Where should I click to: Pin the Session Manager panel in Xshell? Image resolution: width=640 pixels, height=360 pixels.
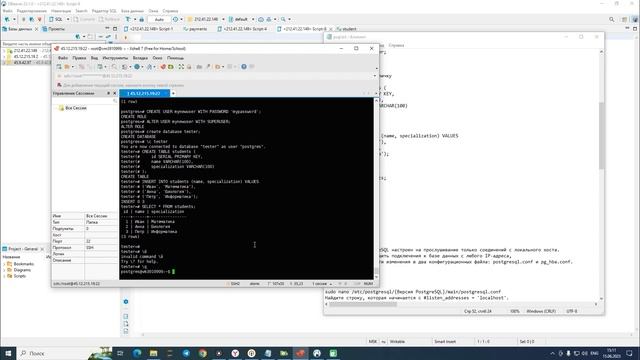109,93
